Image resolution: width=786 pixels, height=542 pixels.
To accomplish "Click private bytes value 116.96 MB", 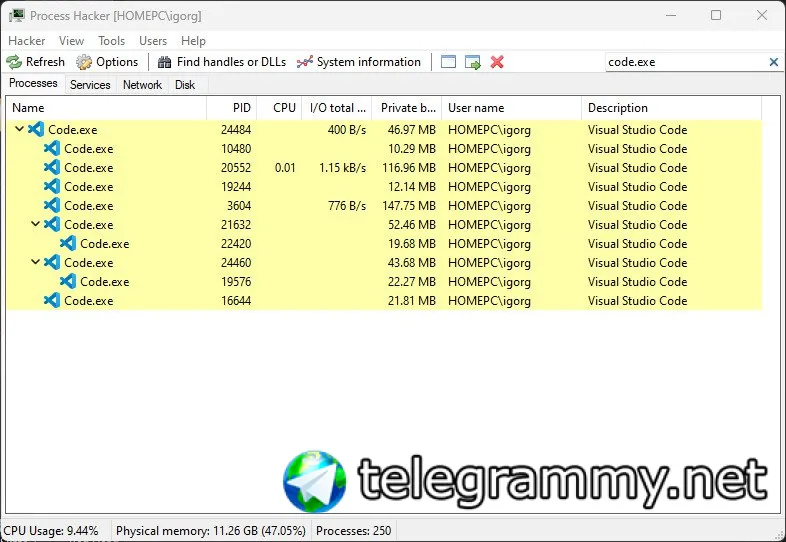I will 409,167.
